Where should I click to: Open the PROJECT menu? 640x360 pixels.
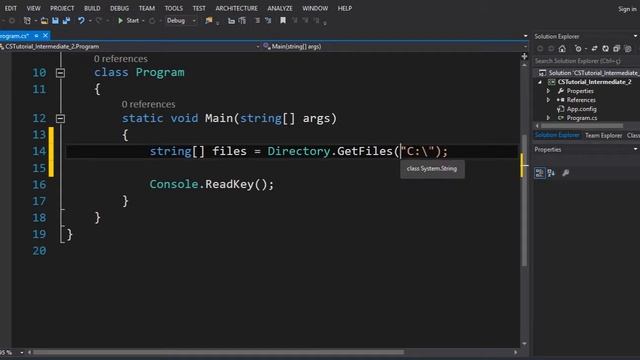tap(62, 8)
